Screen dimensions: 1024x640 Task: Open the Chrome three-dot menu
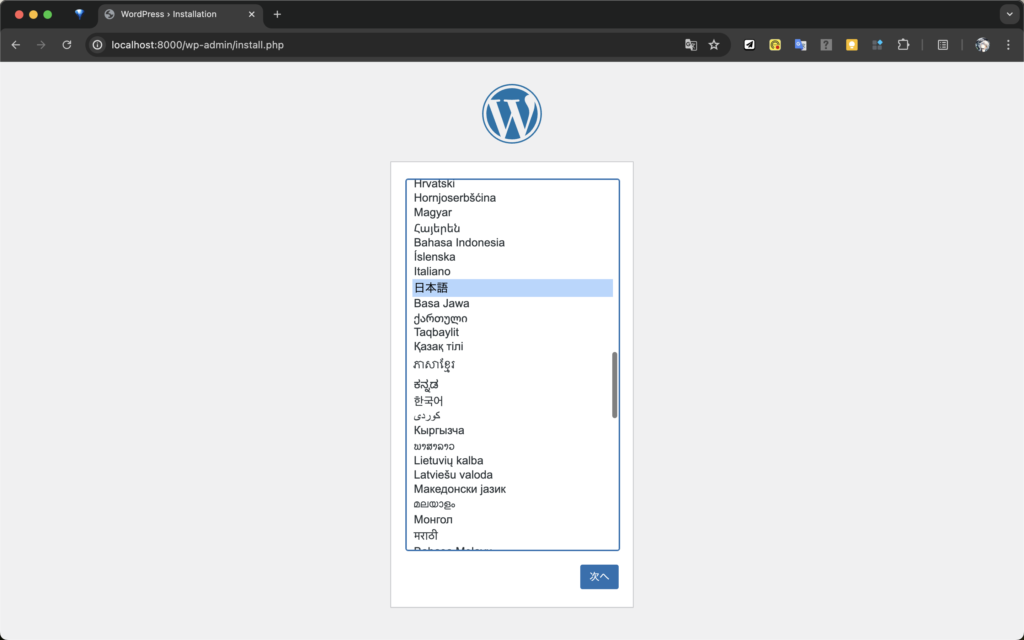1008,45
